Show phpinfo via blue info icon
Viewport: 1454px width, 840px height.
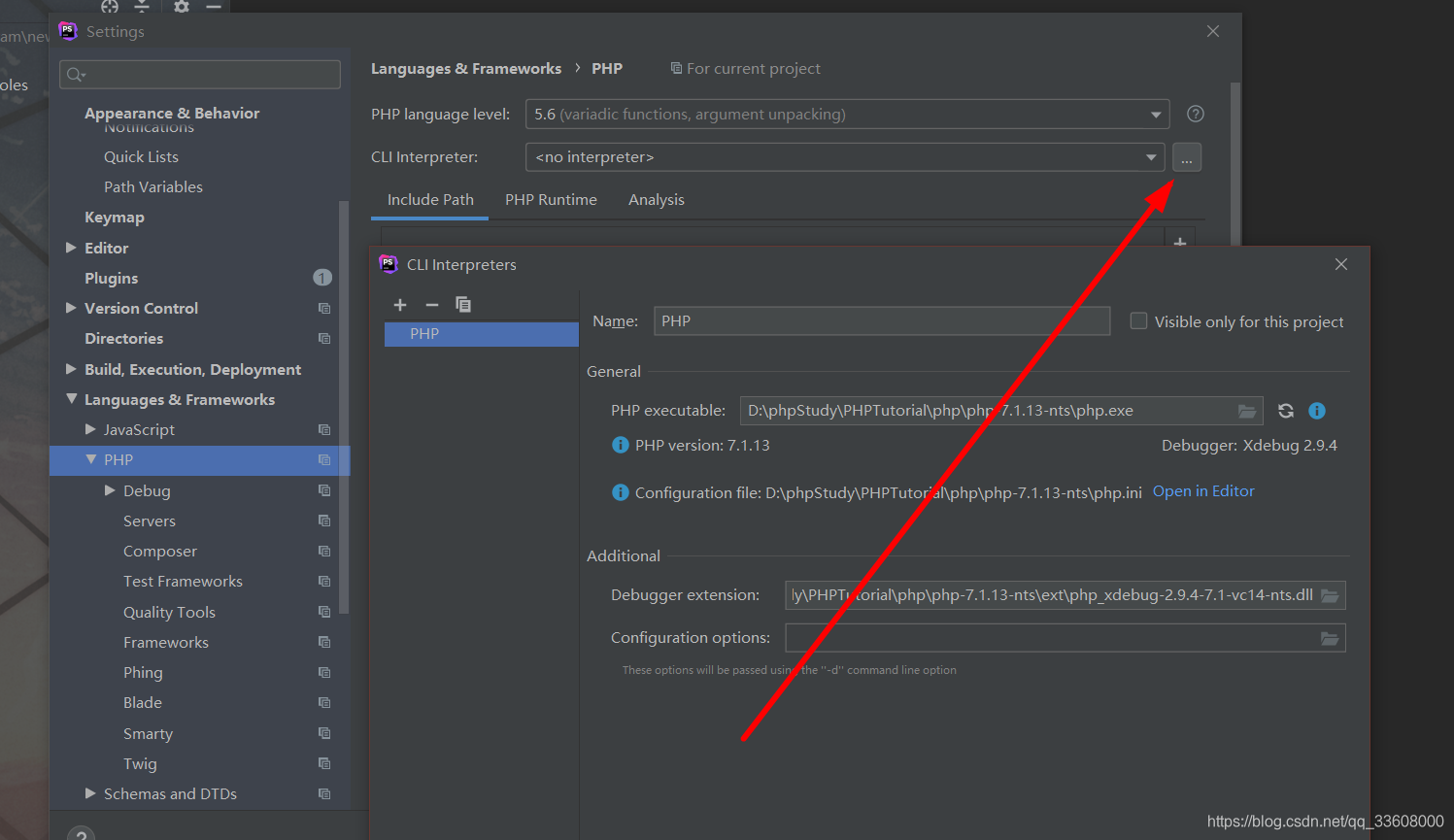(1317, 411)
